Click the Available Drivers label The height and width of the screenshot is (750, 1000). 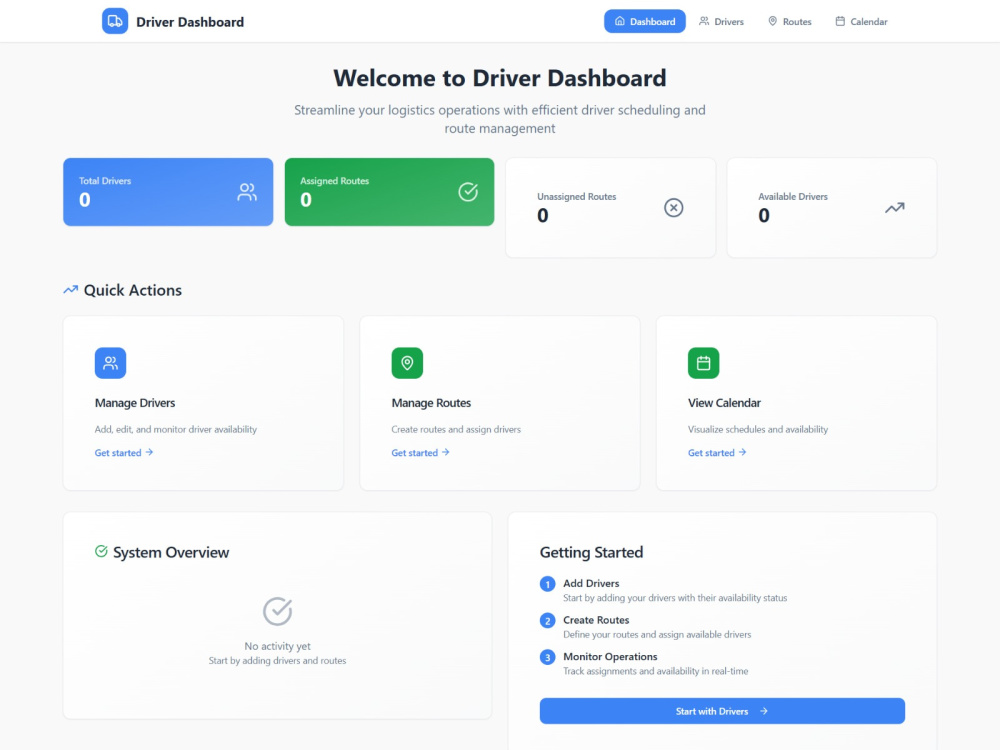(793, 197)
